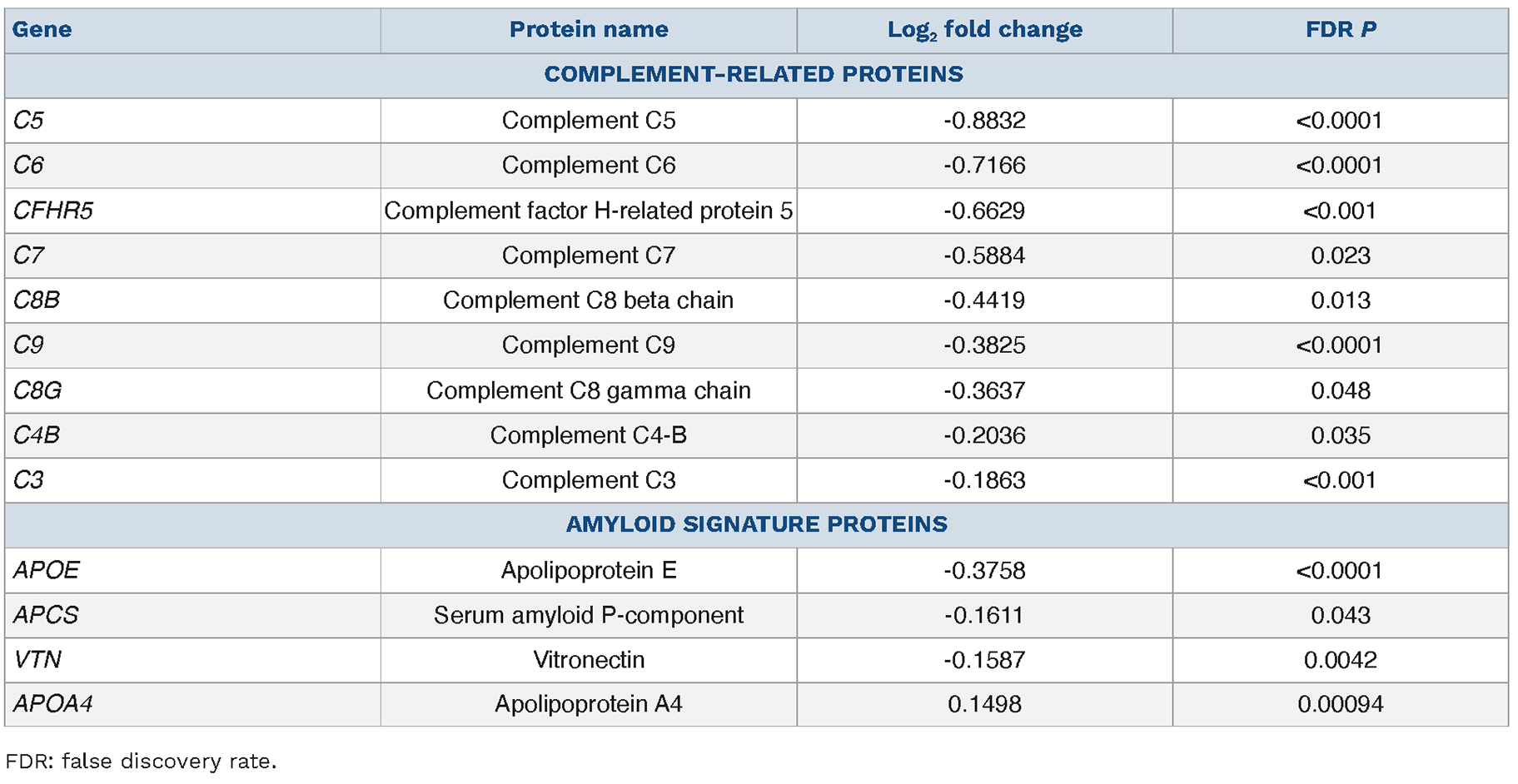Select the Complement-Related Proteins section heading
This screenshot has width=1518, height=784.
point(754,75)
